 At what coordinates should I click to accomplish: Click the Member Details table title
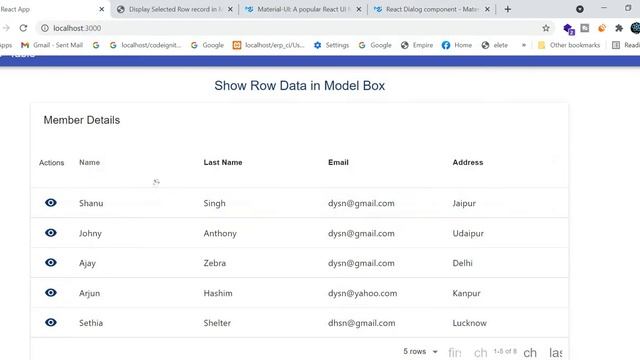click(x=82, y=120)
